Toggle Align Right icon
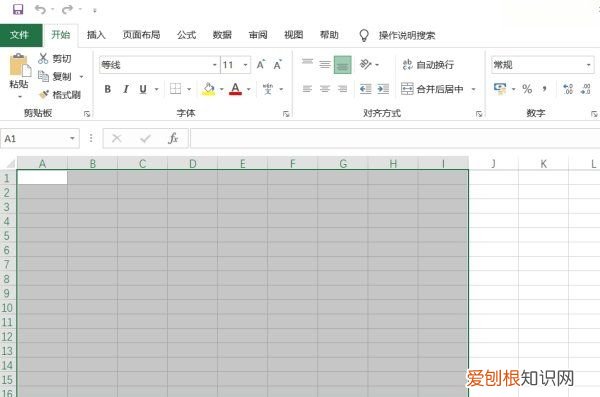 (x=342, y=89)
